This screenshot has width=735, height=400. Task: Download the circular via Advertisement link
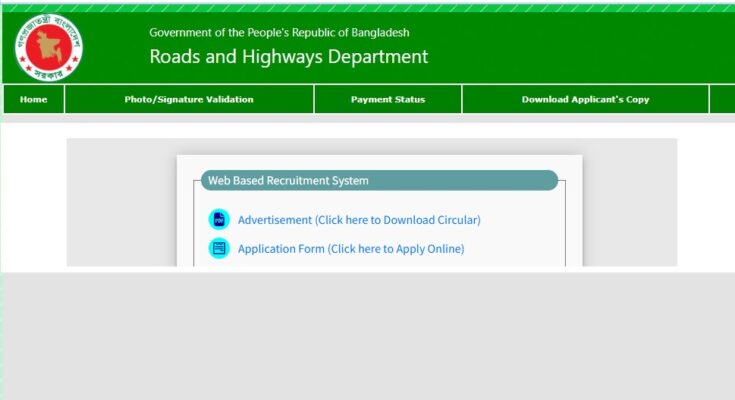coord(358,220)
